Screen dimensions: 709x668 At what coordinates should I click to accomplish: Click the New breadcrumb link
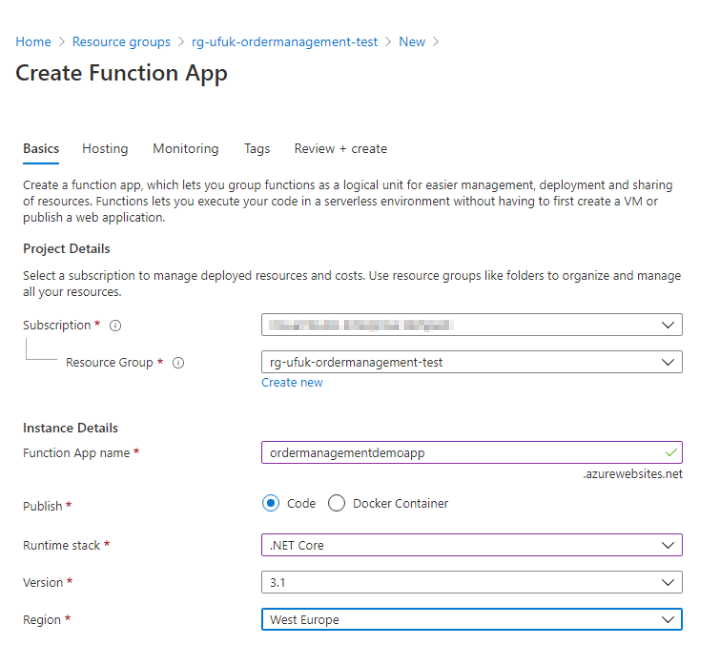412,42
